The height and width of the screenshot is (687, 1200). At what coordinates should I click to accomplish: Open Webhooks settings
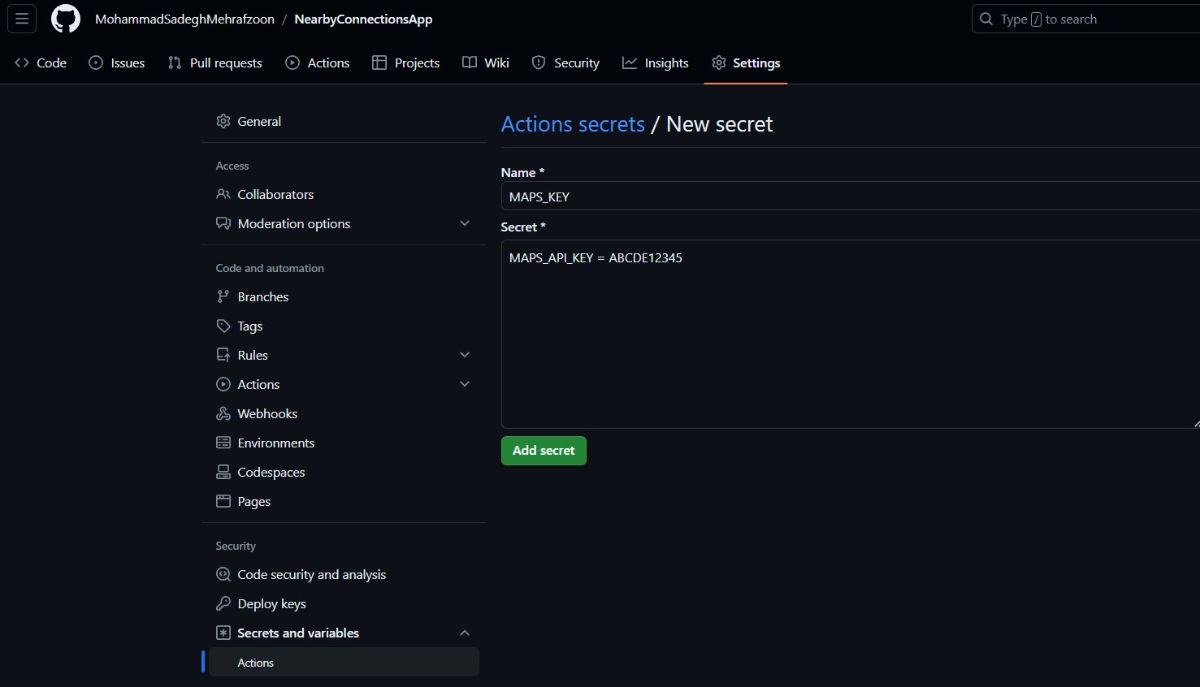(x=344, y=414)
